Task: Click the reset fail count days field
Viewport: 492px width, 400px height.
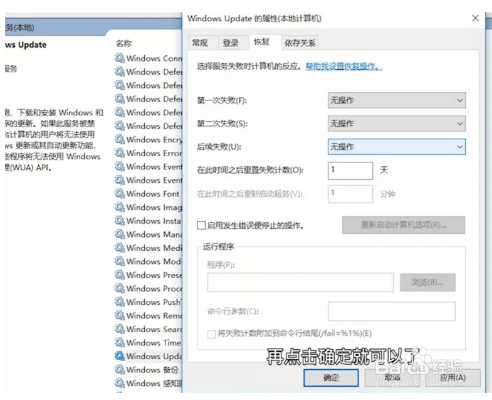Action: 350,171
